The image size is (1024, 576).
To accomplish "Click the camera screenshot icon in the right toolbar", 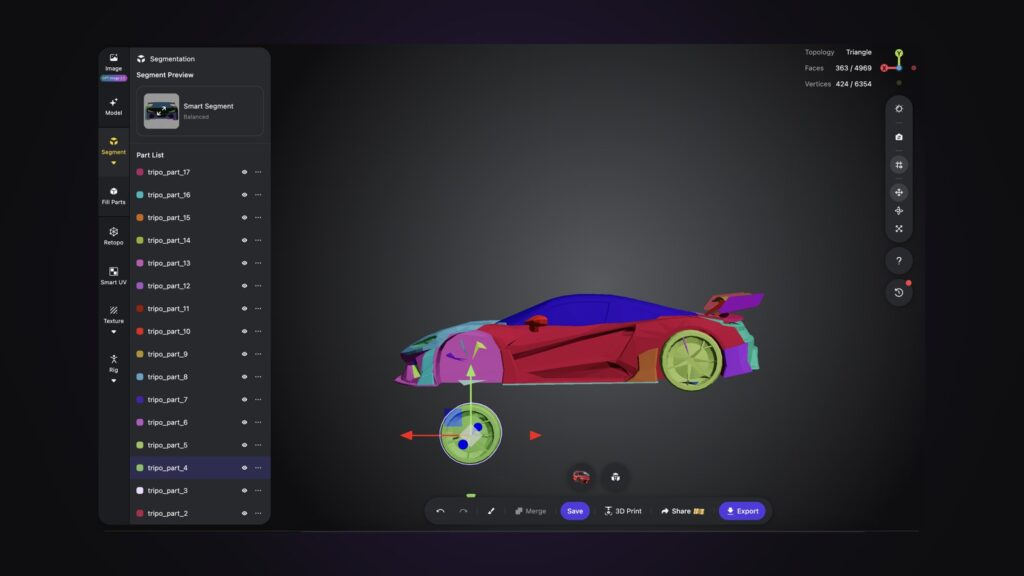I will (x=899, y=137).
